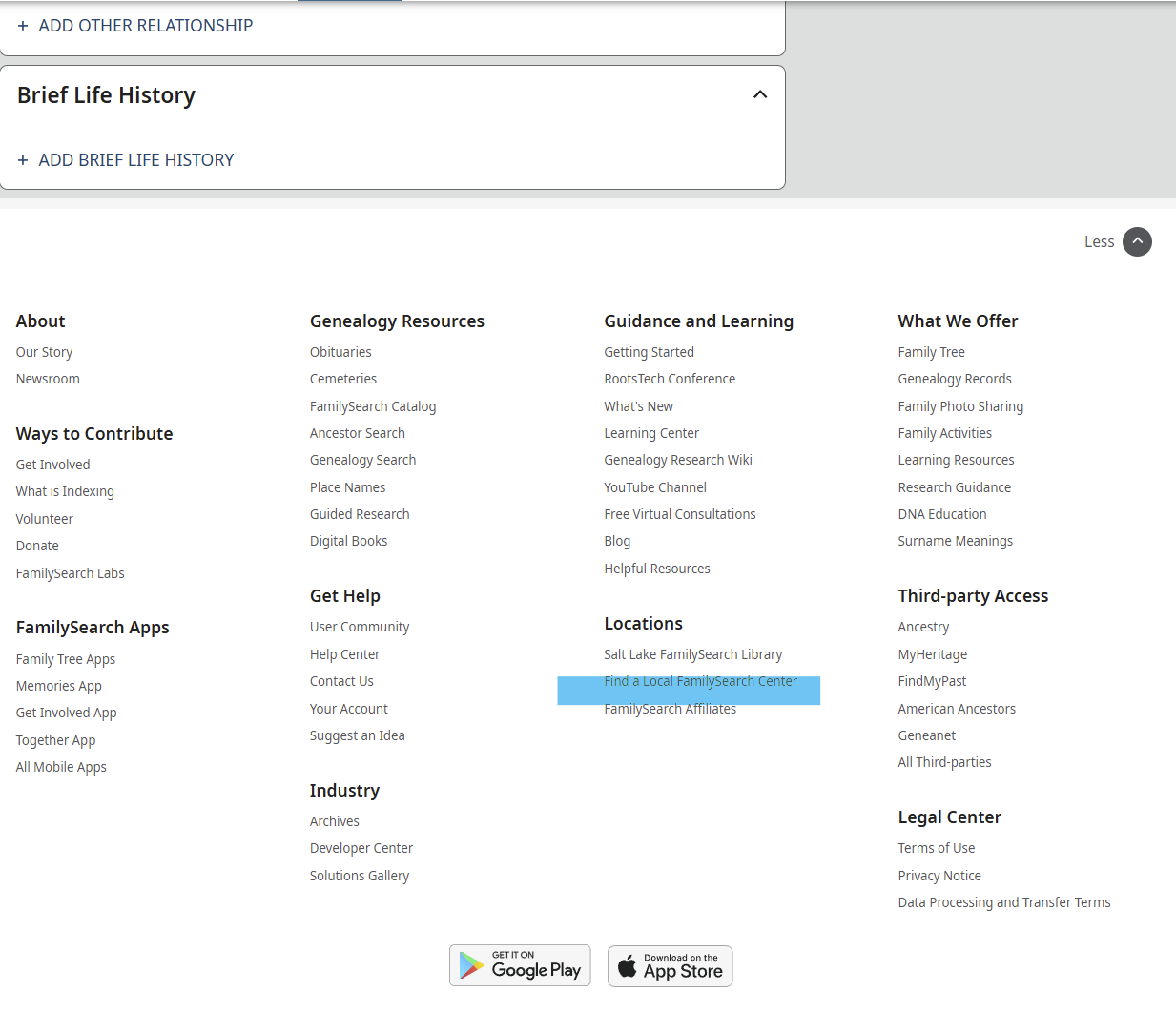Open the RootsTech Conference page
1176x1014 pixels.
670,379
